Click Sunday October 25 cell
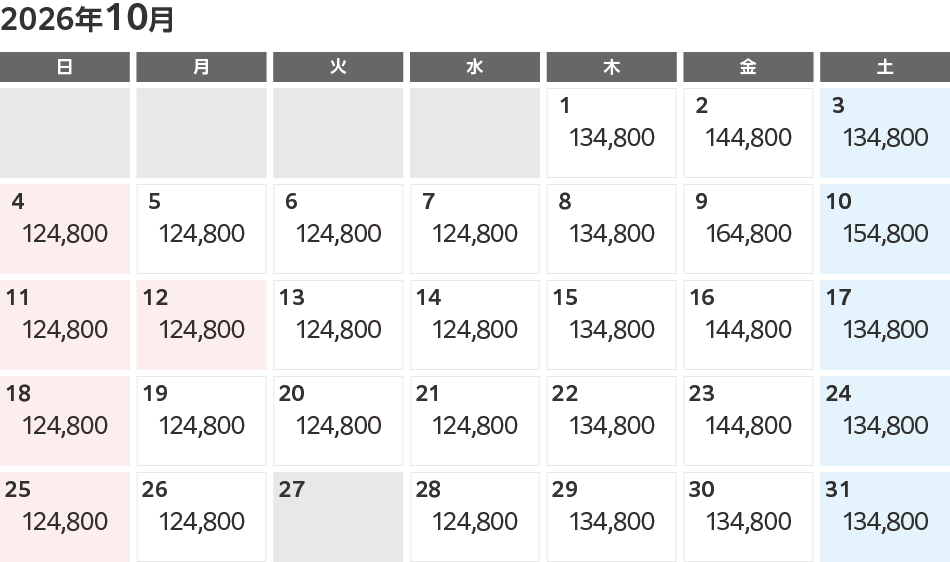This screenshot has height=562, width=950. click(x=65, y=516)
